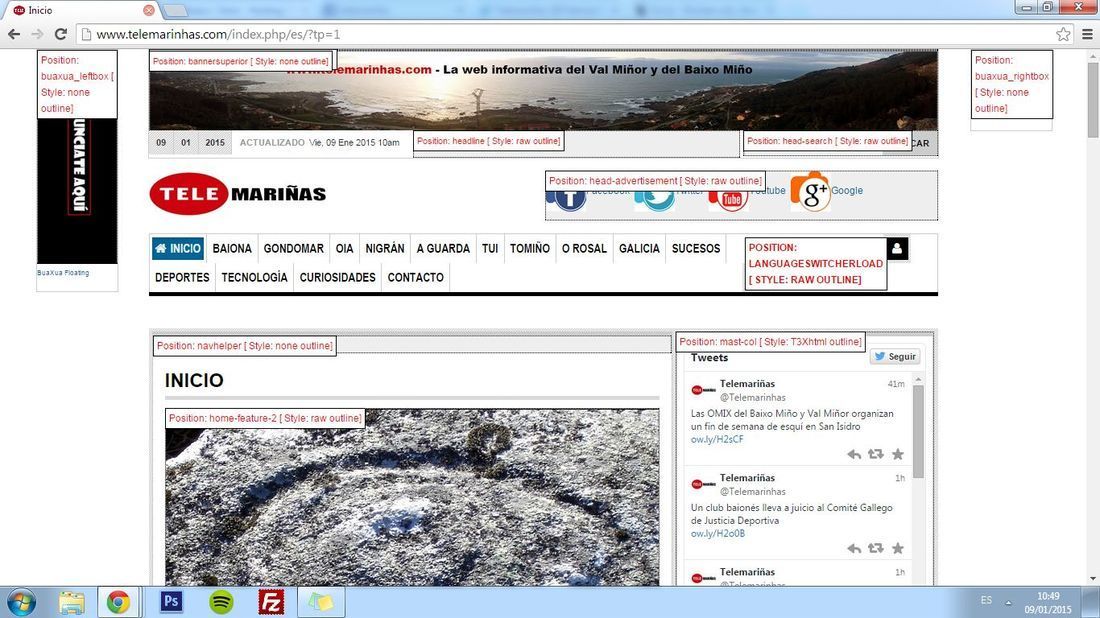Click the Seguir Twitter follow button
The height and width of the screenshot is (618, 1100).
point(895,356)
